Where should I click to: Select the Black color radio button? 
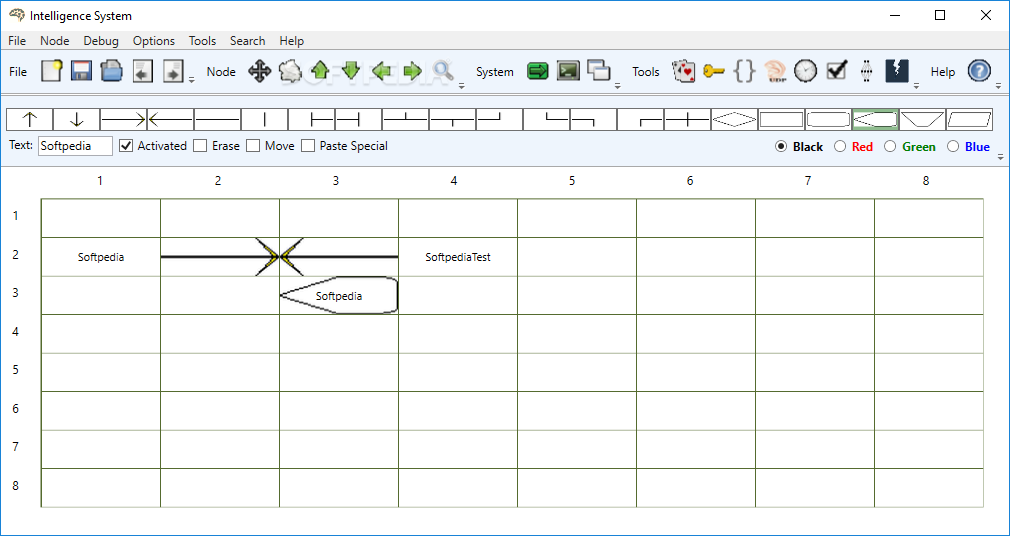tap(781, 146)
